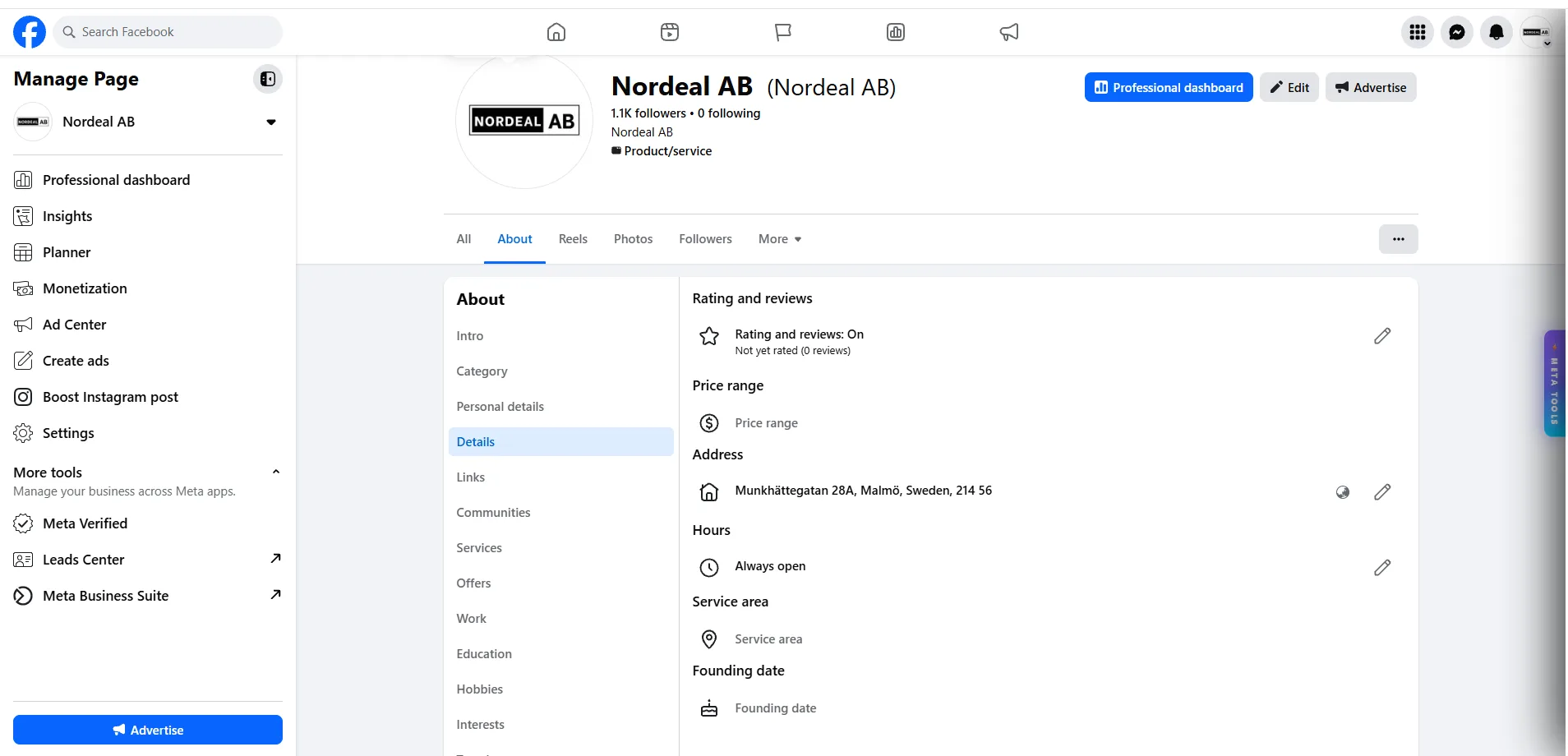
Task: Collapse the More tools section
Action: 276,472
